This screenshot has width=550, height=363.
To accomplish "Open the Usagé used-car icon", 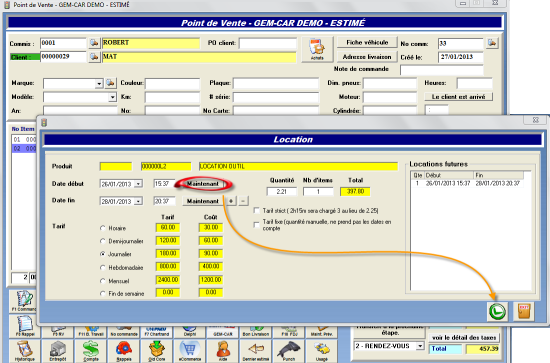I will 322,351.
